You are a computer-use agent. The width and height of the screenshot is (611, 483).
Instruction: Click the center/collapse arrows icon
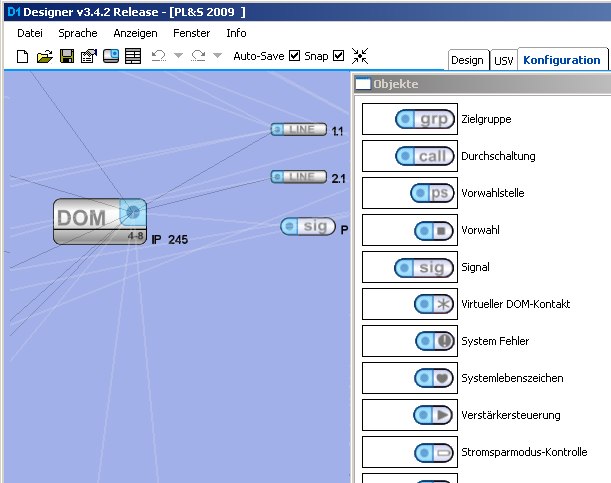pyautogui.click(x=360, y=56)
